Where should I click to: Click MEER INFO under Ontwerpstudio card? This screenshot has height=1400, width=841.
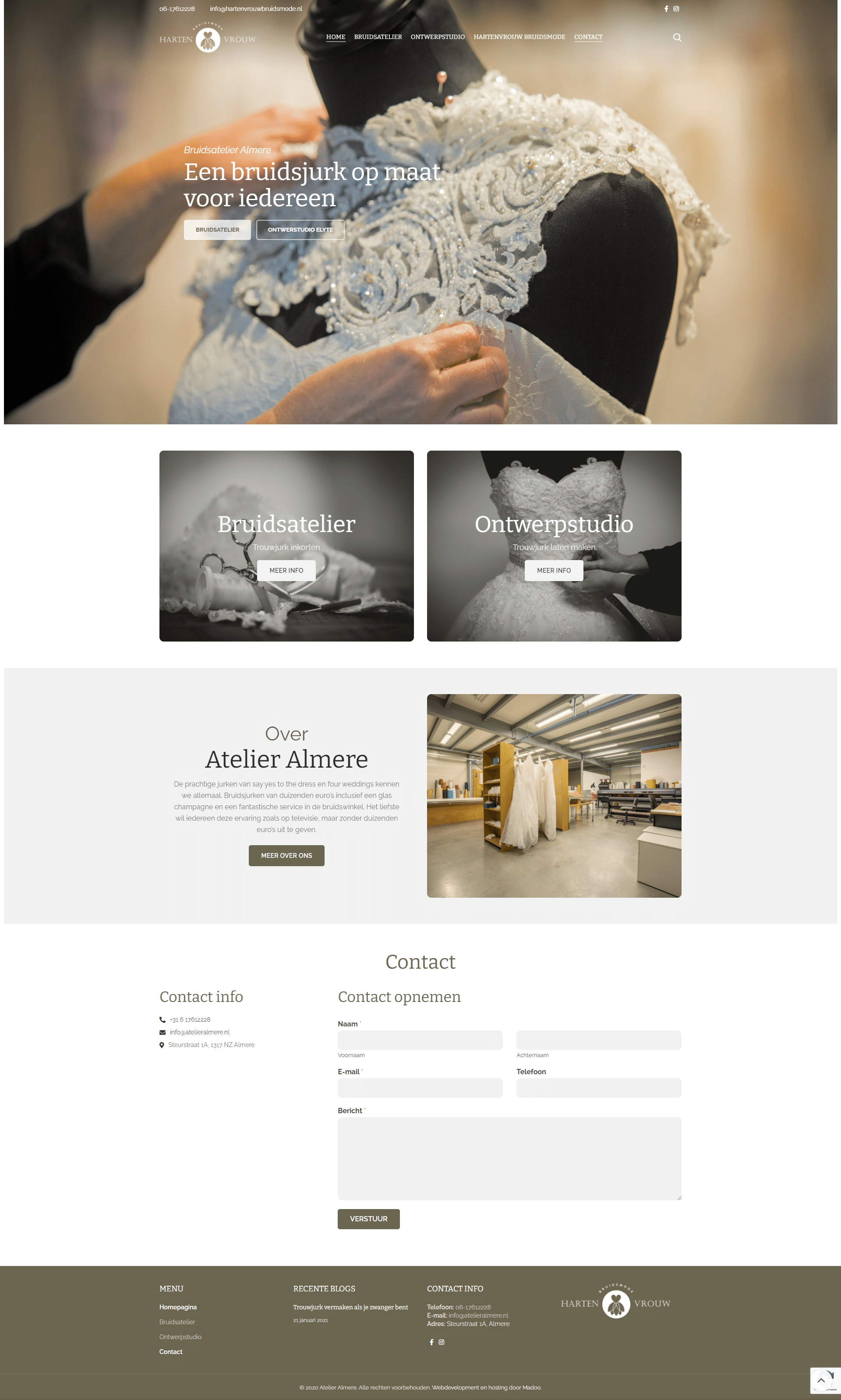coord(554,570)
